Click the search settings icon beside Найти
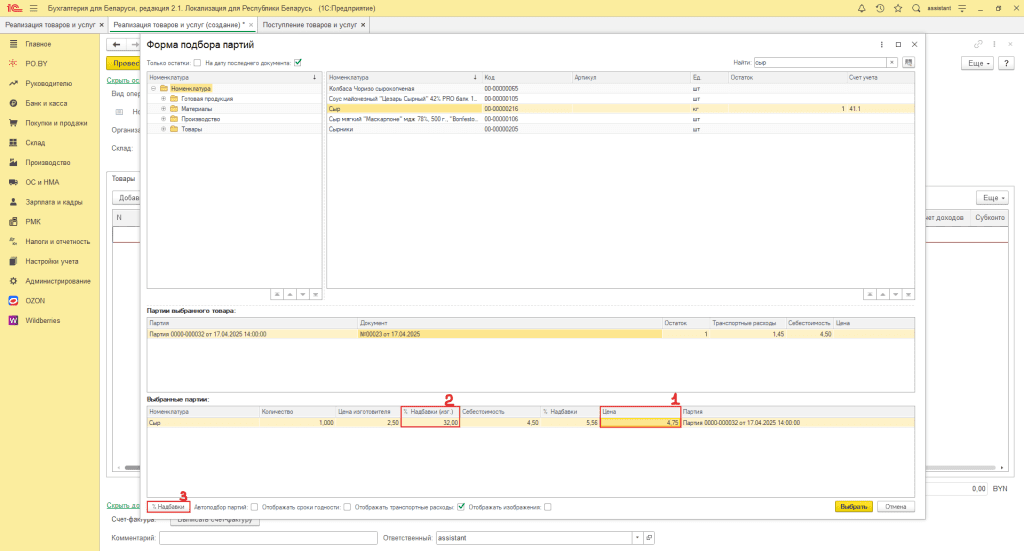The height and width of the screenshot is (551, 1024). tap(908, 63)
